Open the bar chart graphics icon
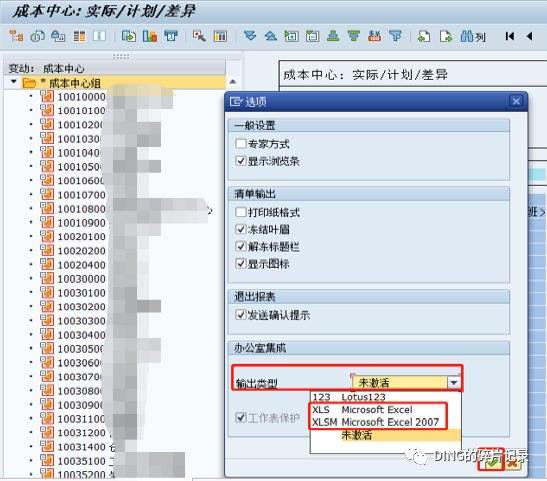This screenshot has height=481, width=547. pos(150,36)
